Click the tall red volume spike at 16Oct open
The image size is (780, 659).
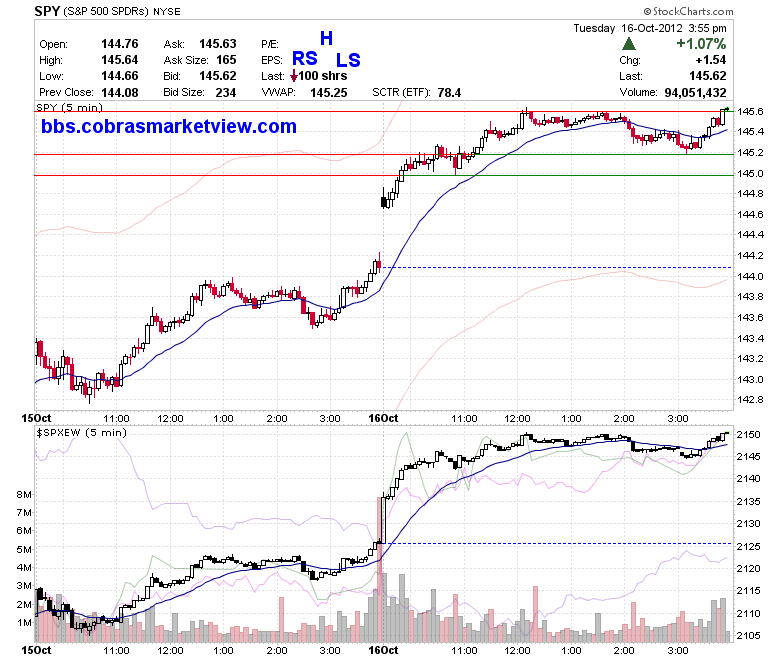380,592
